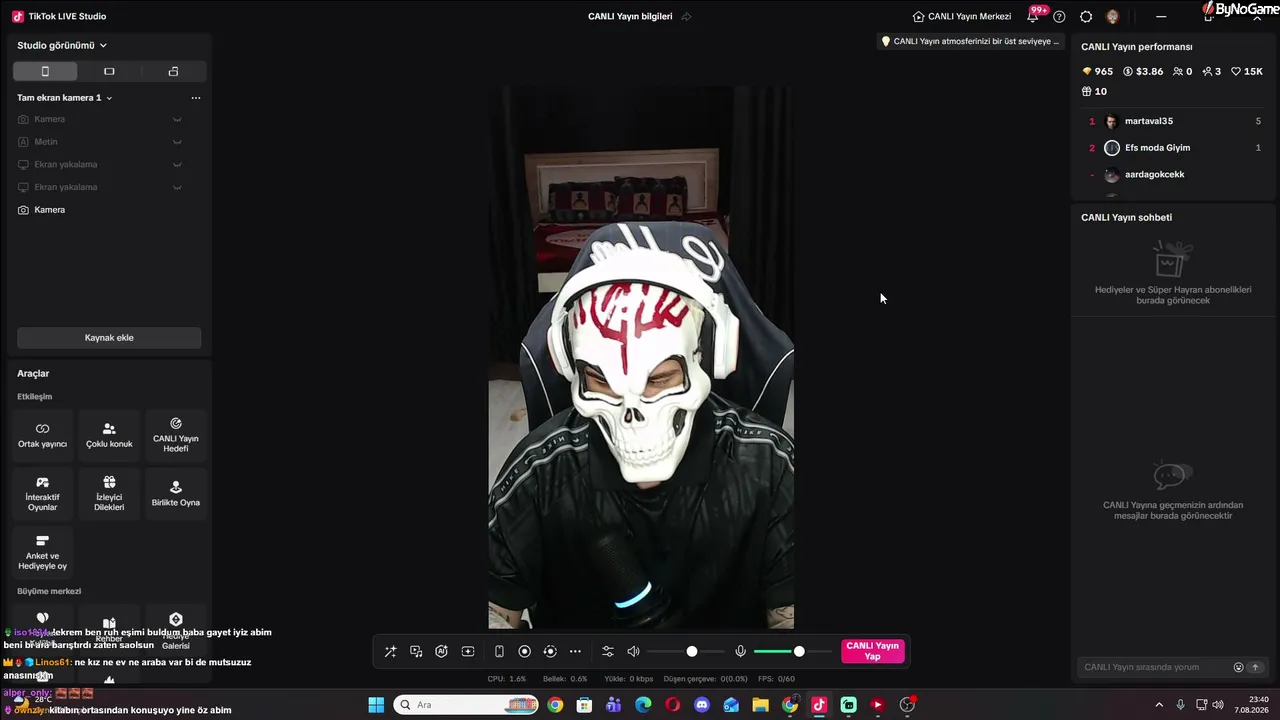Screen dimensions: 1280x720
Task: Open the settings gear icon in title bar
Action: pyautogui.click(x=1086, y=16)
